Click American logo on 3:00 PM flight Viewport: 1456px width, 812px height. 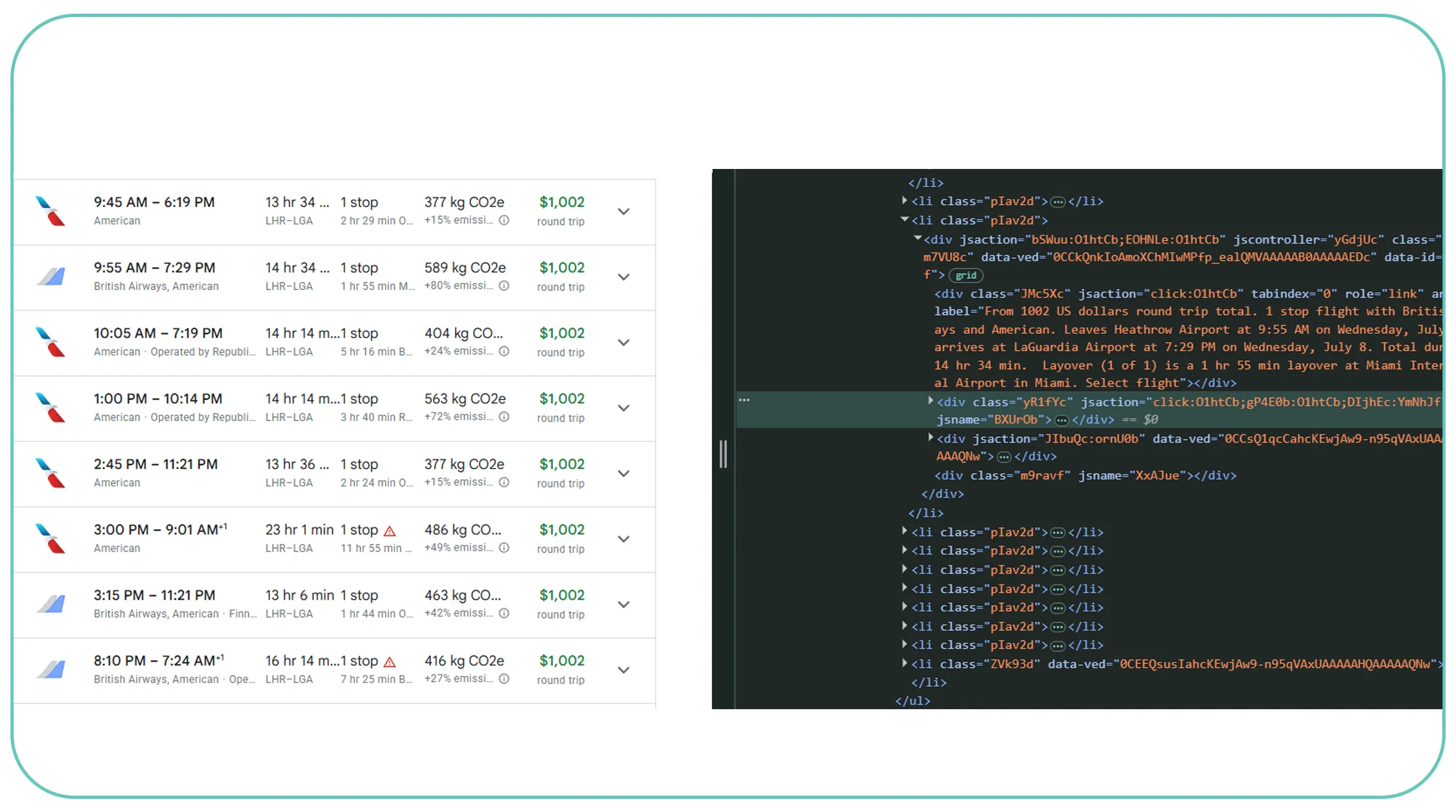tap(50, 538)
